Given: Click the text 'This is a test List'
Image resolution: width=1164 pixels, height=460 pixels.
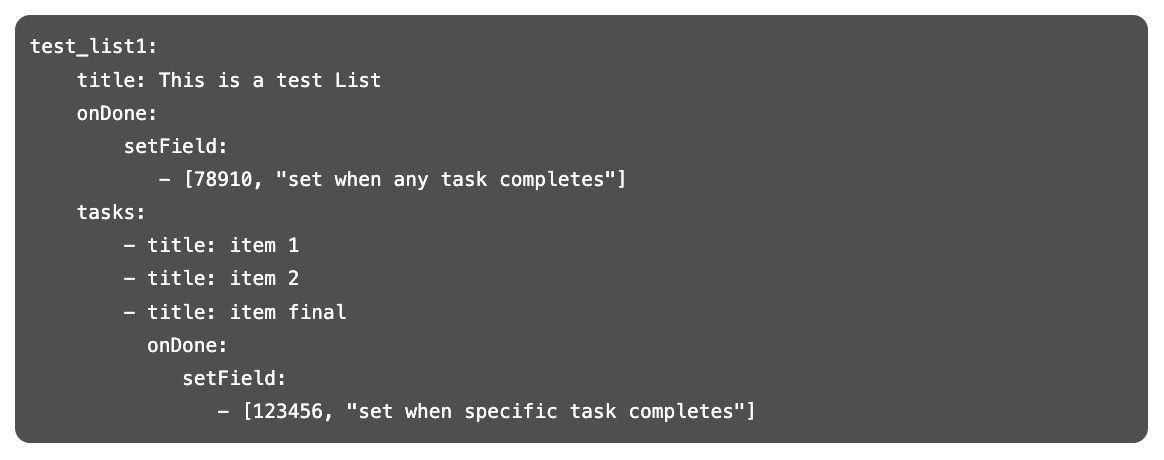Looking at the screenshot, I should [269, 80].
